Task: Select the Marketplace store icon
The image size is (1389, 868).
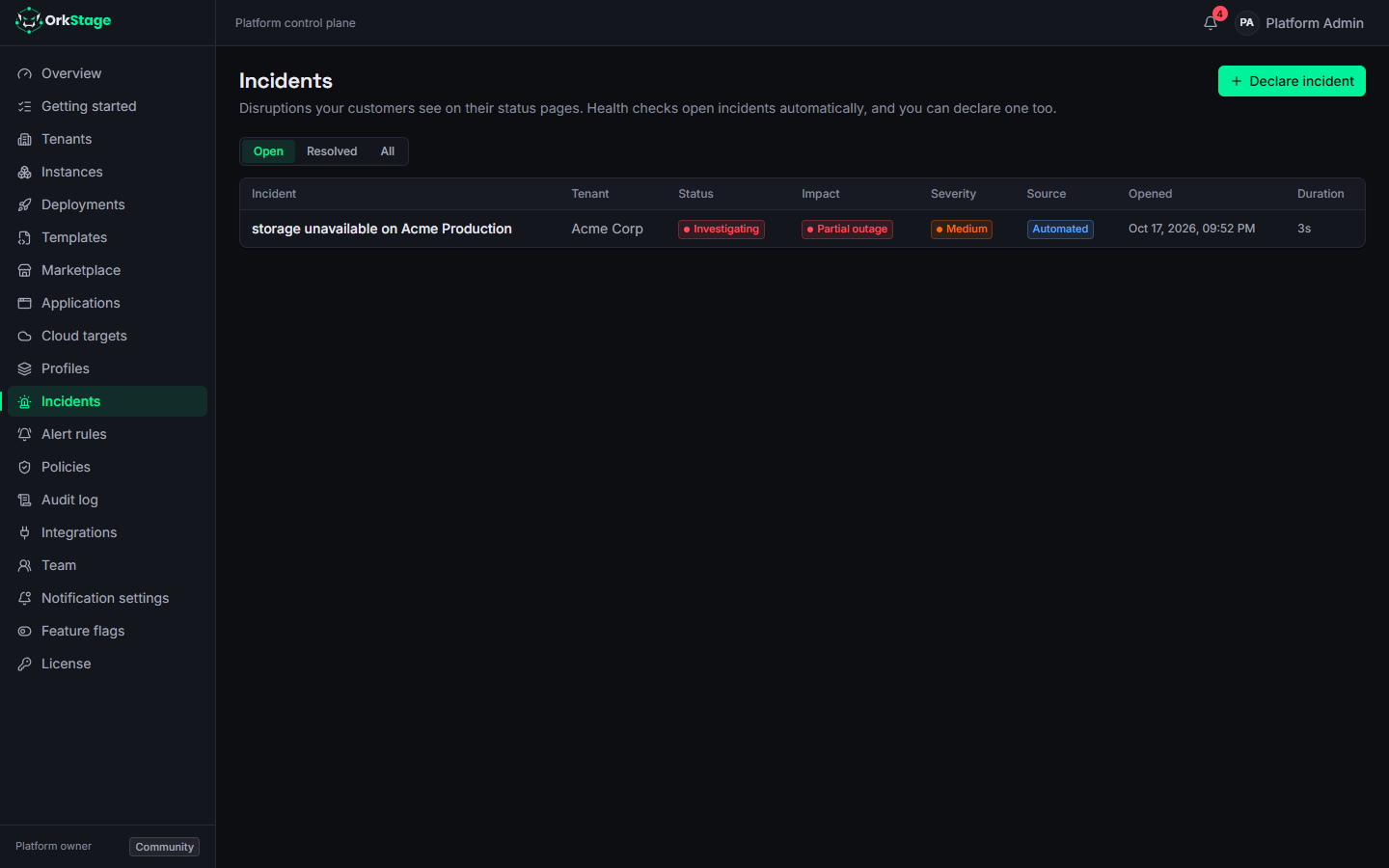Action: [25, 270]
